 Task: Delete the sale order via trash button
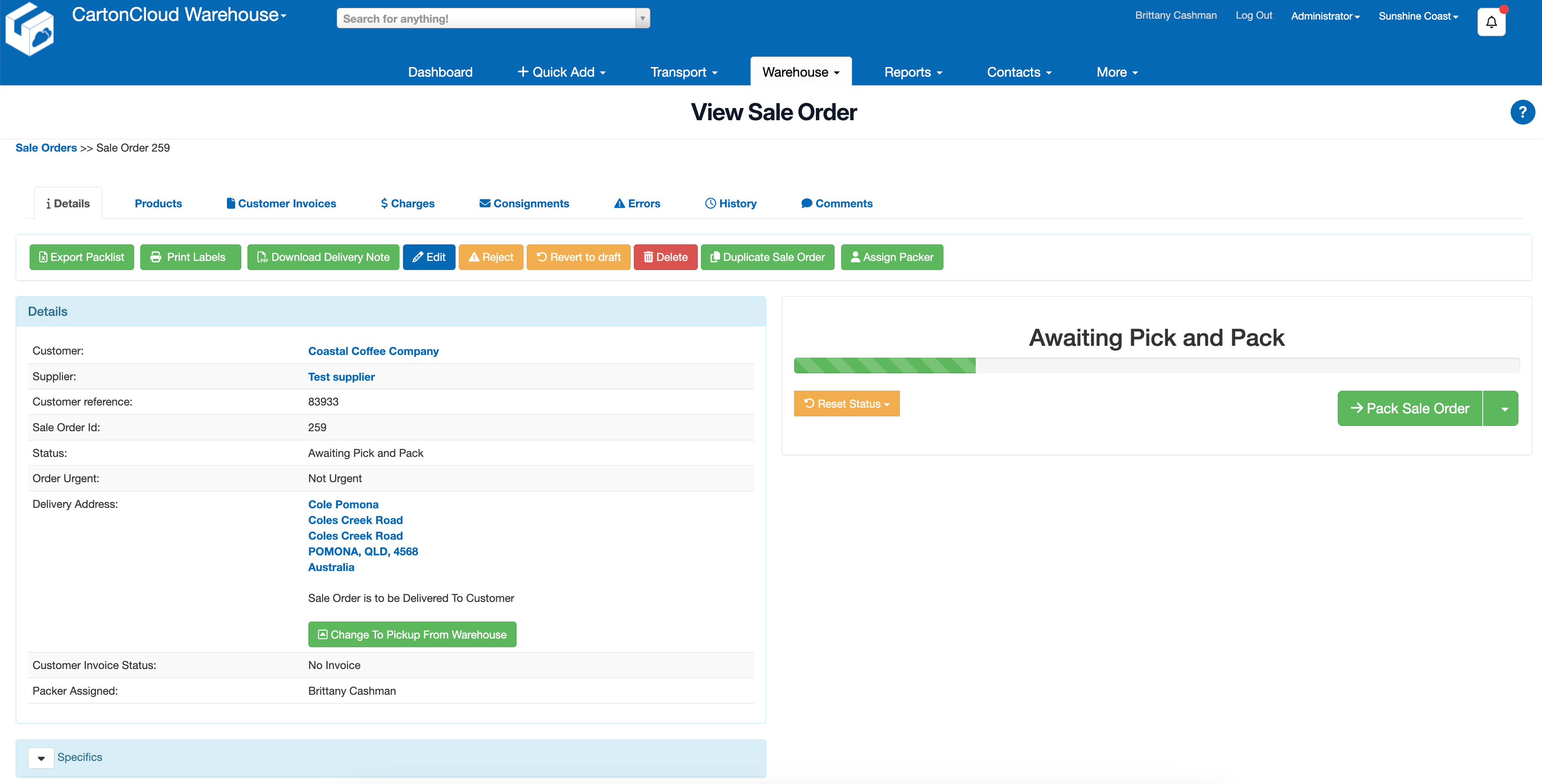(x=665, y=257)
